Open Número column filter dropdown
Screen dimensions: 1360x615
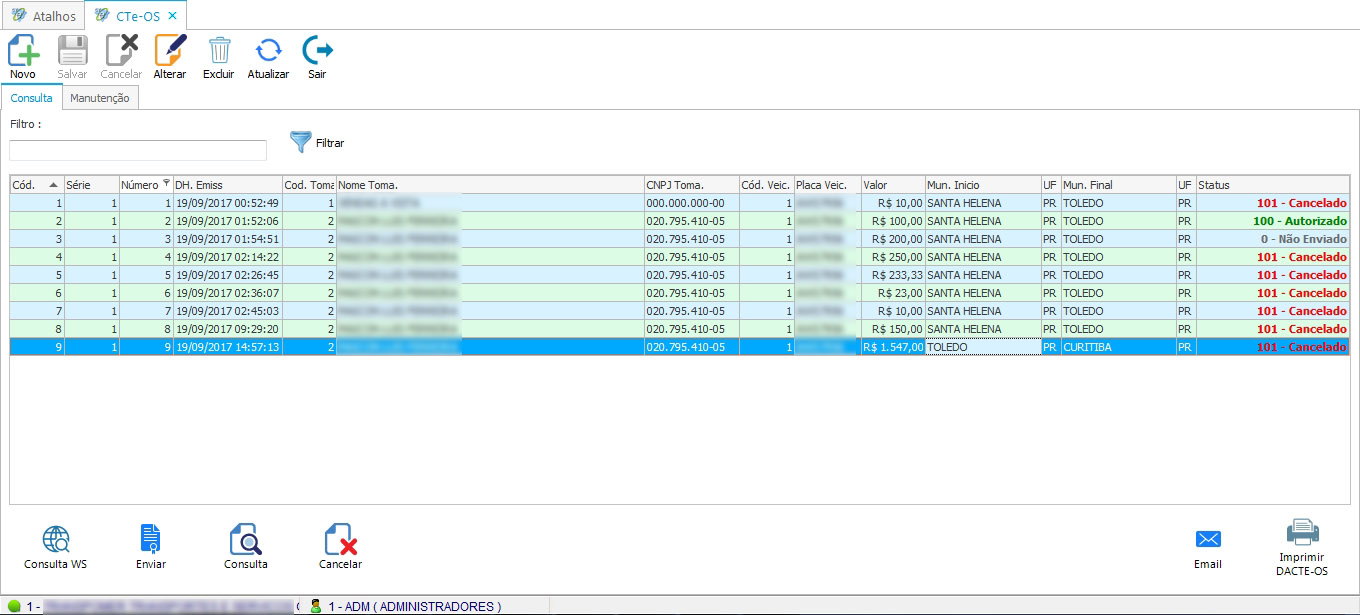point(166,184)
